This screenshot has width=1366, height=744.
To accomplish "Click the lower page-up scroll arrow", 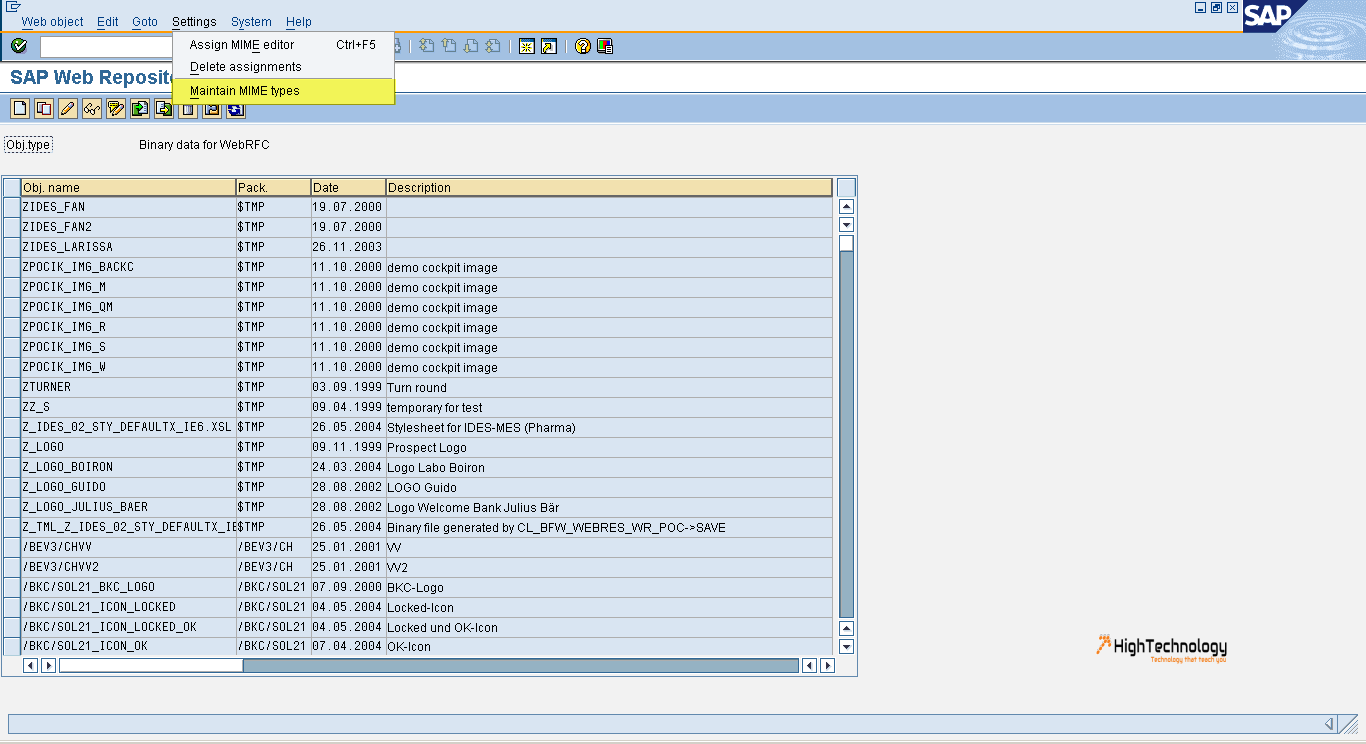I will [846, 628].
